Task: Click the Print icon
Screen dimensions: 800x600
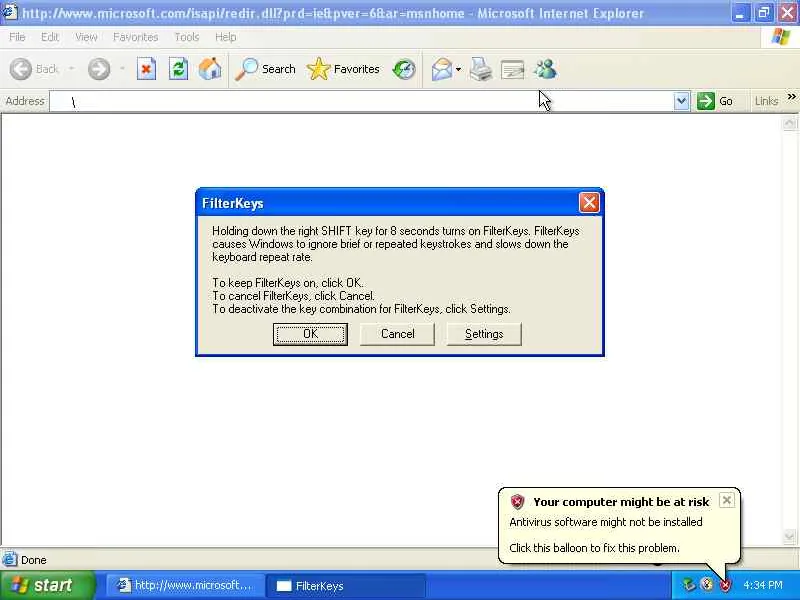Action: (x=481, y=69)
